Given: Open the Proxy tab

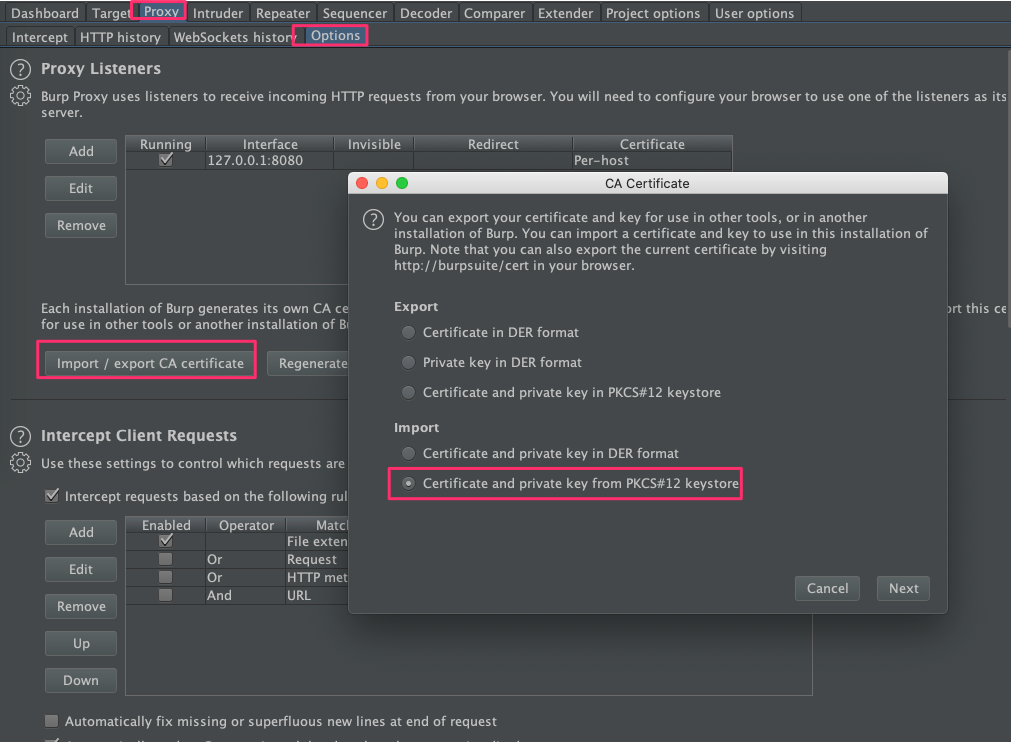Looking at the screenshot, I should (161, 11).
